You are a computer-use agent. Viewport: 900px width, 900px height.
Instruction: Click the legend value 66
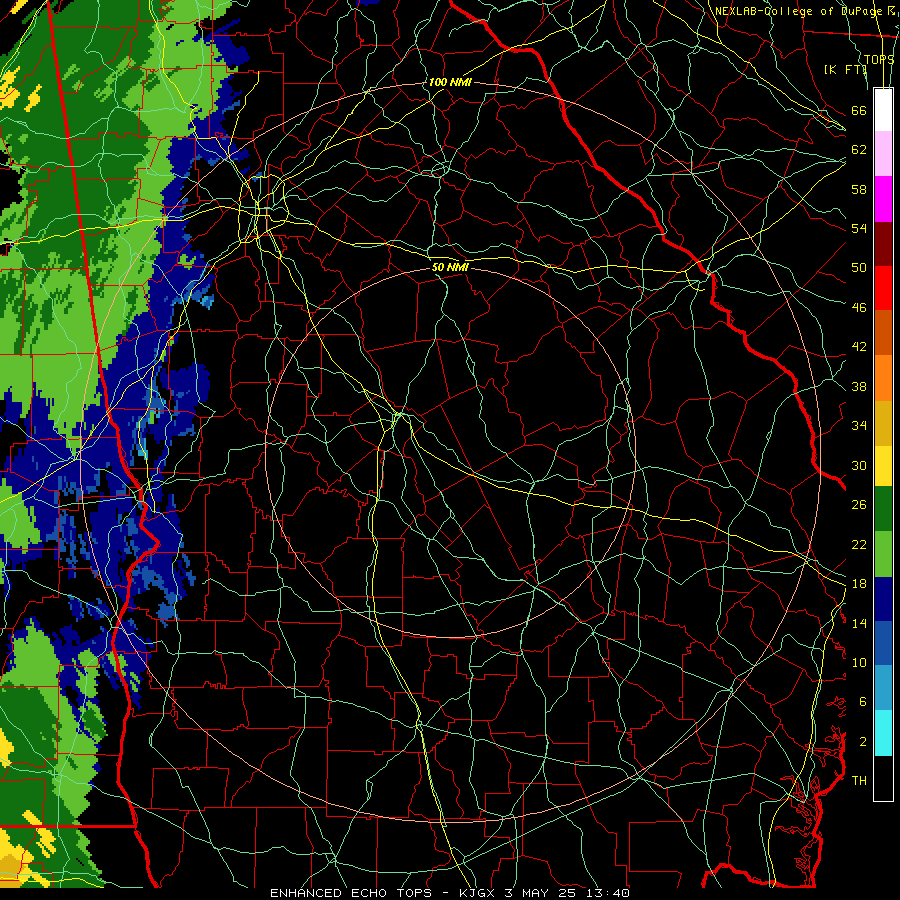859,110
